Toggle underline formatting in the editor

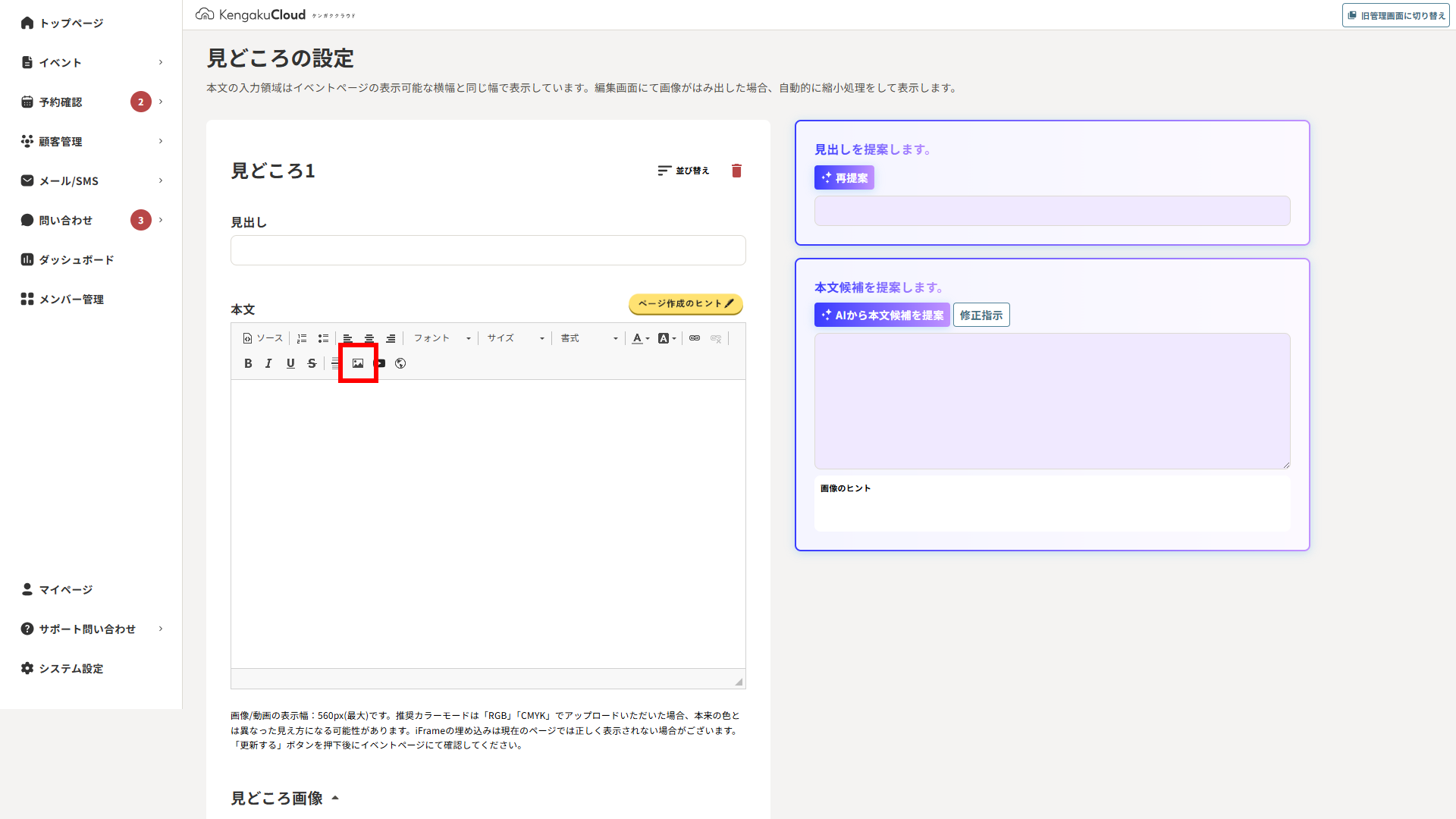(x=290, y=363)
